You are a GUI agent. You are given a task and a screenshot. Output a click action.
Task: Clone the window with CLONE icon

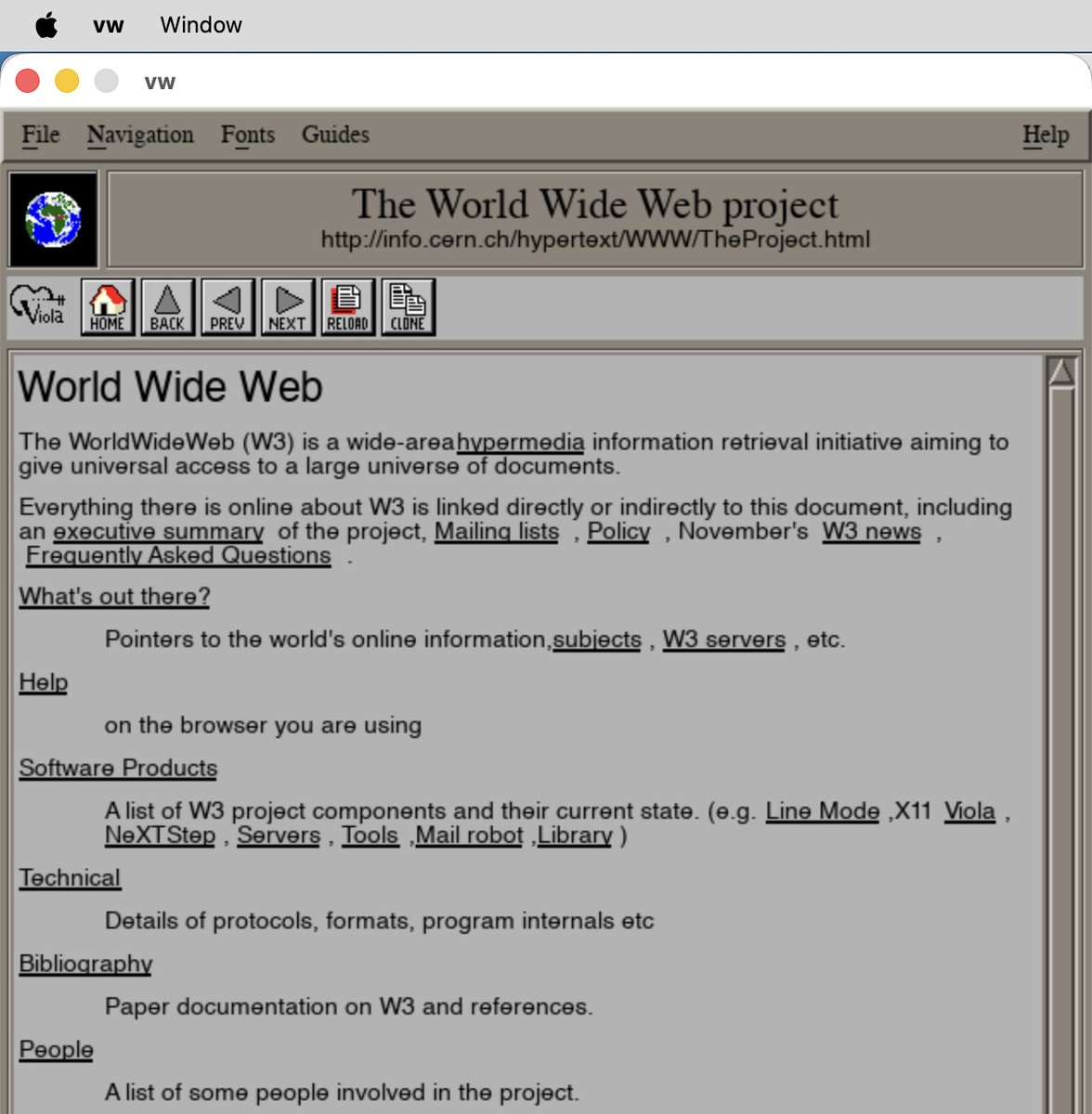tap(408, 307)
